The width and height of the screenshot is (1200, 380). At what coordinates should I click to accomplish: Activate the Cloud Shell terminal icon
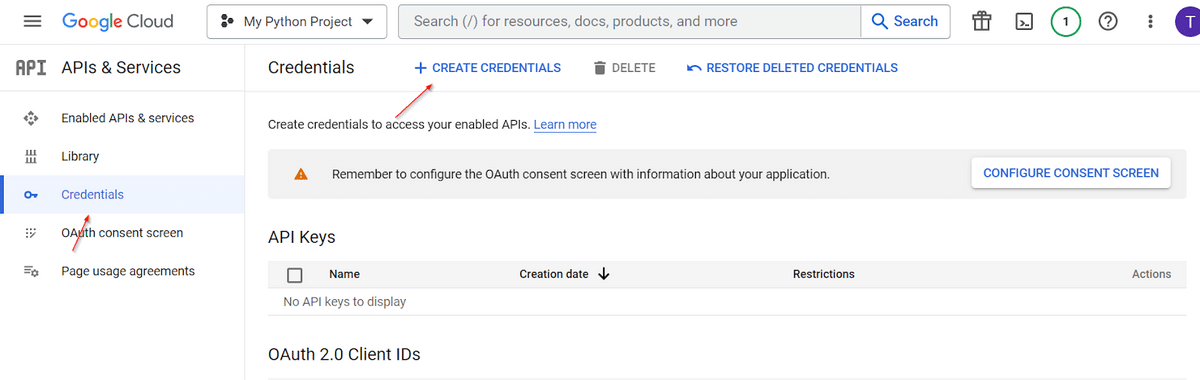tap(1024, 21)
